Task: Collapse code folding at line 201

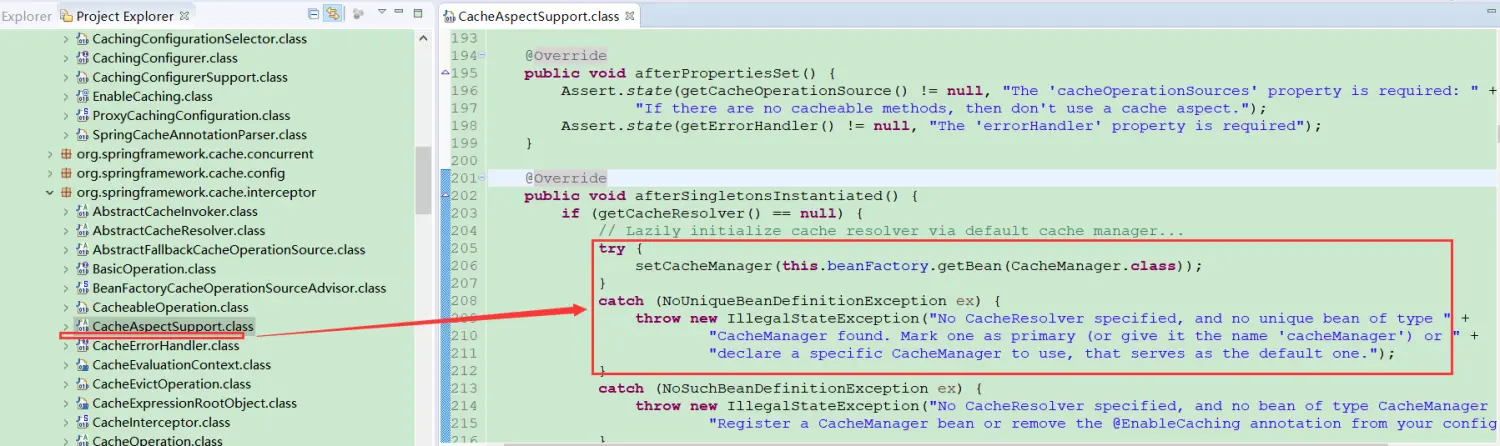Action: (x=483, y=179)
